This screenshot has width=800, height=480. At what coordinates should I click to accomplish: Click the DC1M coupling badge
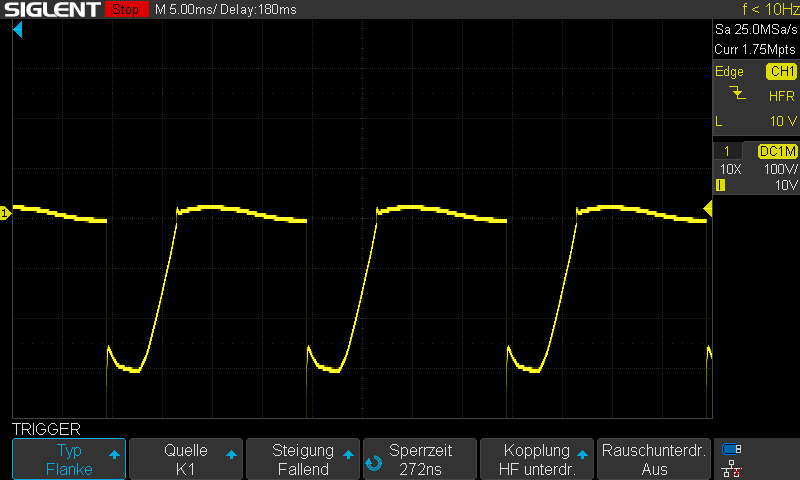(x=778, y=151)
